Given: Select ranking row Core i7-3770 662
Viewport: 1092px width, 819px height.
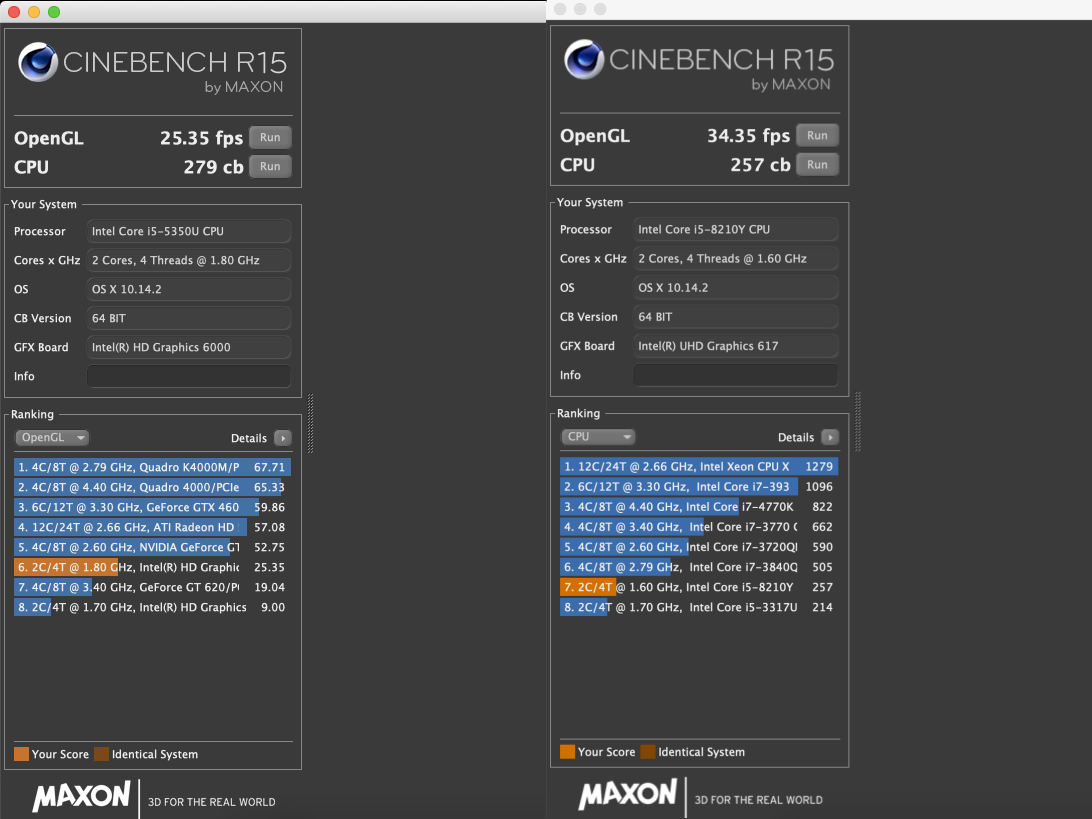Looking at the screenshot, I should tap(699, 527).
